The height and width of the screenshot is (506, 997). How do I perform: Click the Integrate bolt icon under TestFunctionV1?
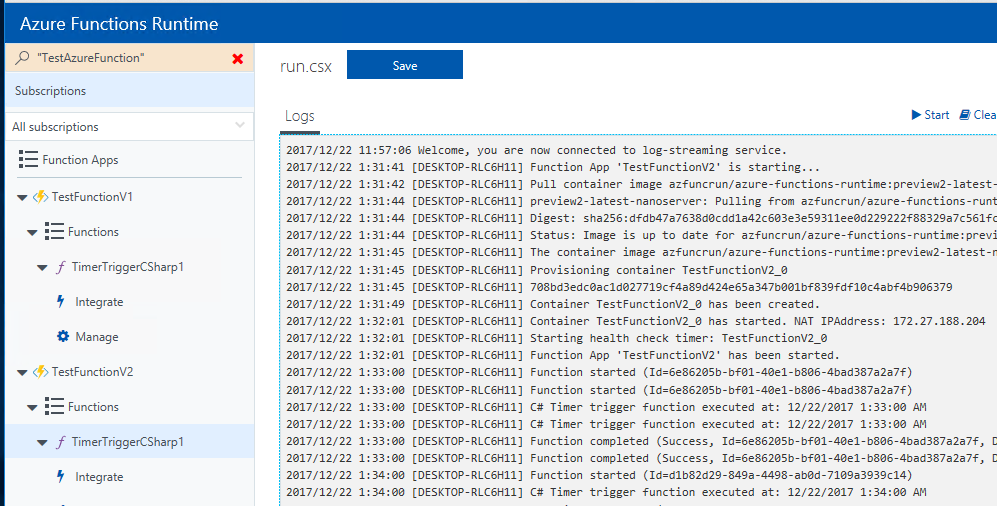pyautogui.click(x=61, y=301)
